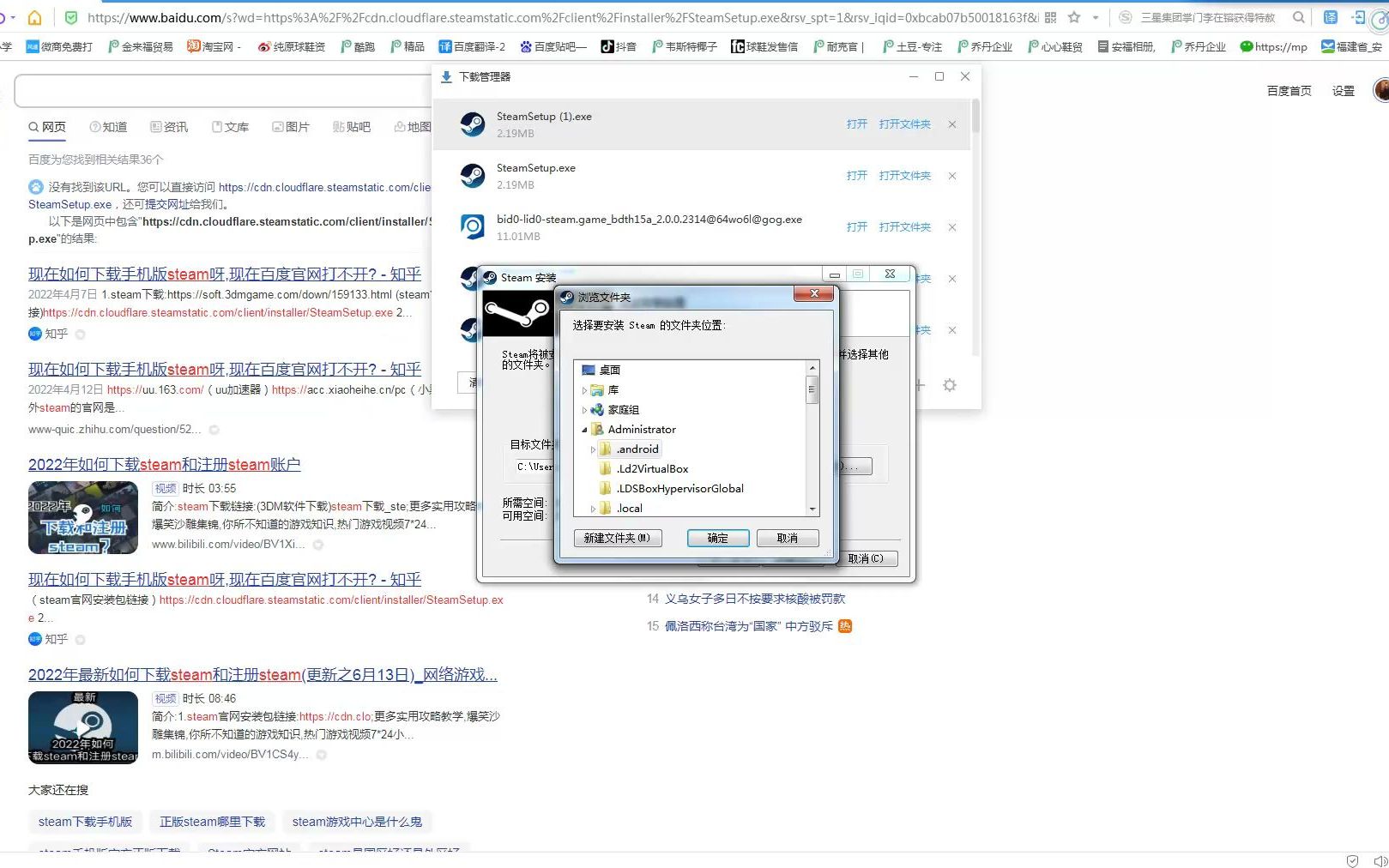Click the Baidu search input field
Screen dimensions: 1389x868
[x=223, y=91]
